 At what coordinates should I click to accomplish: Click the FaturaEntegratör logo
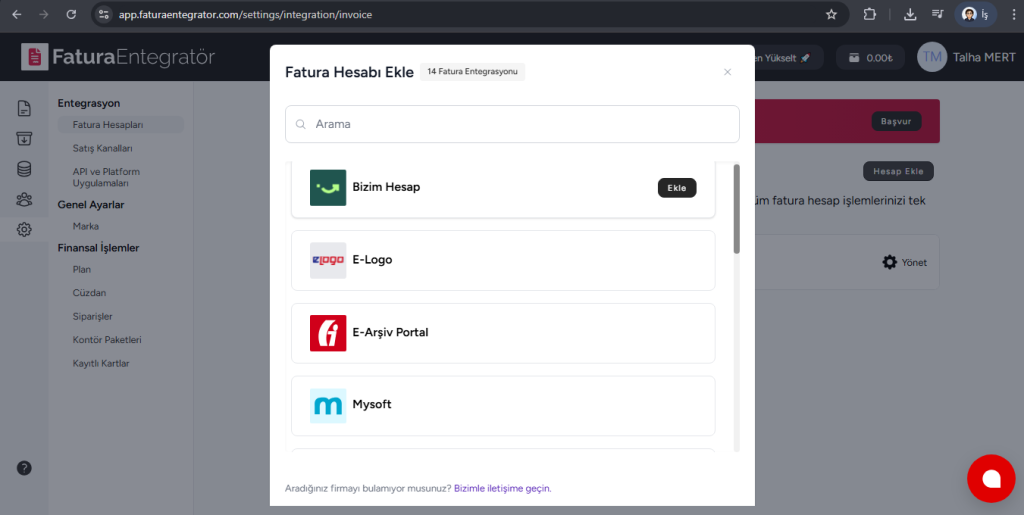pos(118,57)
